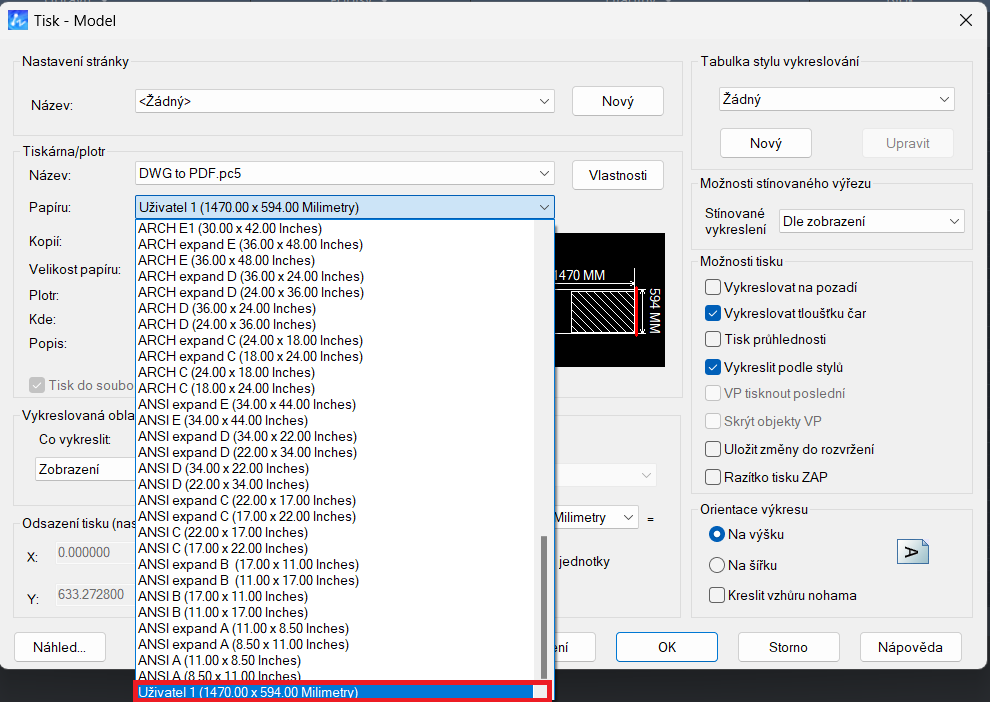Choose ARCH D (24.00 x 36.00 Inches)
The image size is (990, 702).
pos(226,324)
